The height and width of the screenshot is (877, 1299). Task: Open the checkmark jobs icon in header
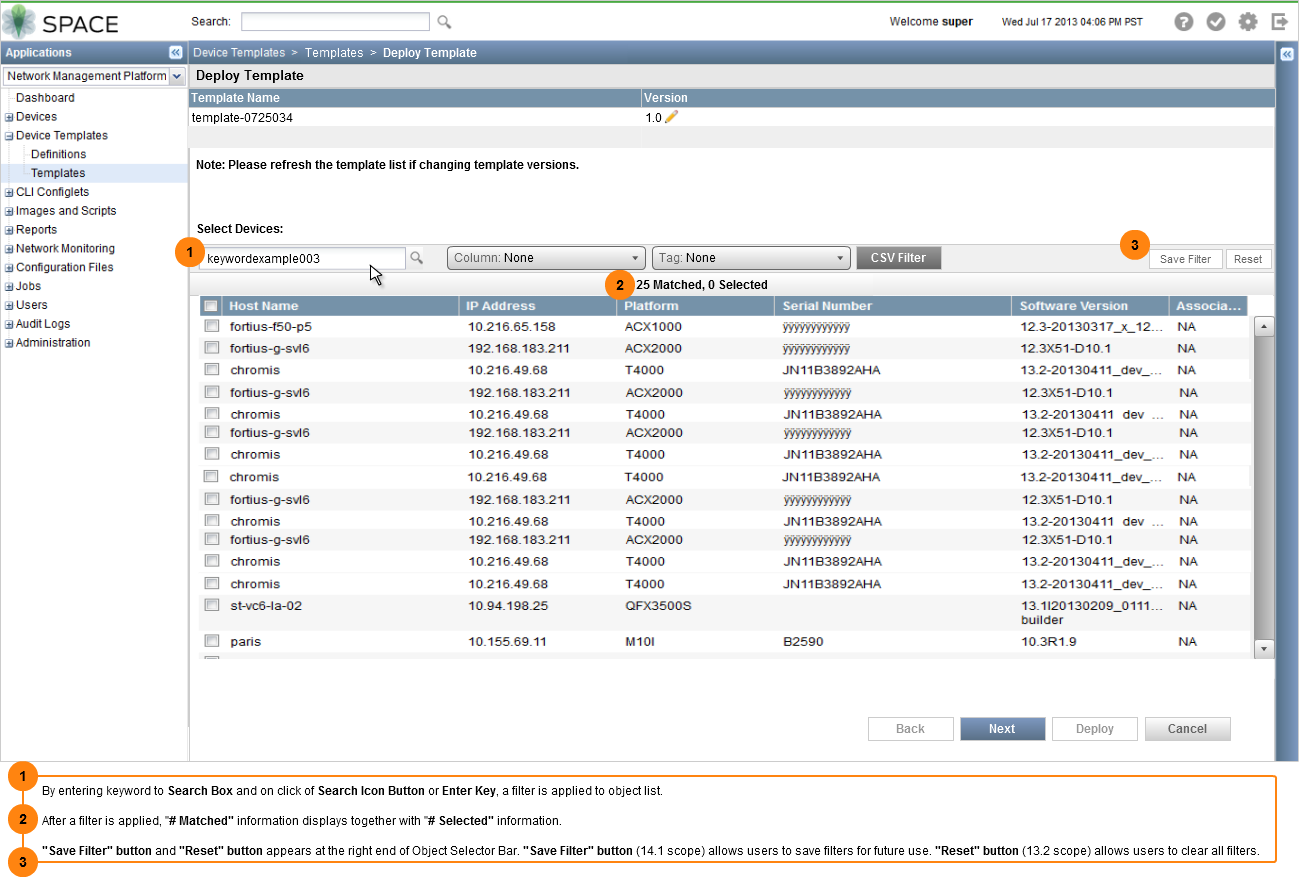pos(1216,22)
